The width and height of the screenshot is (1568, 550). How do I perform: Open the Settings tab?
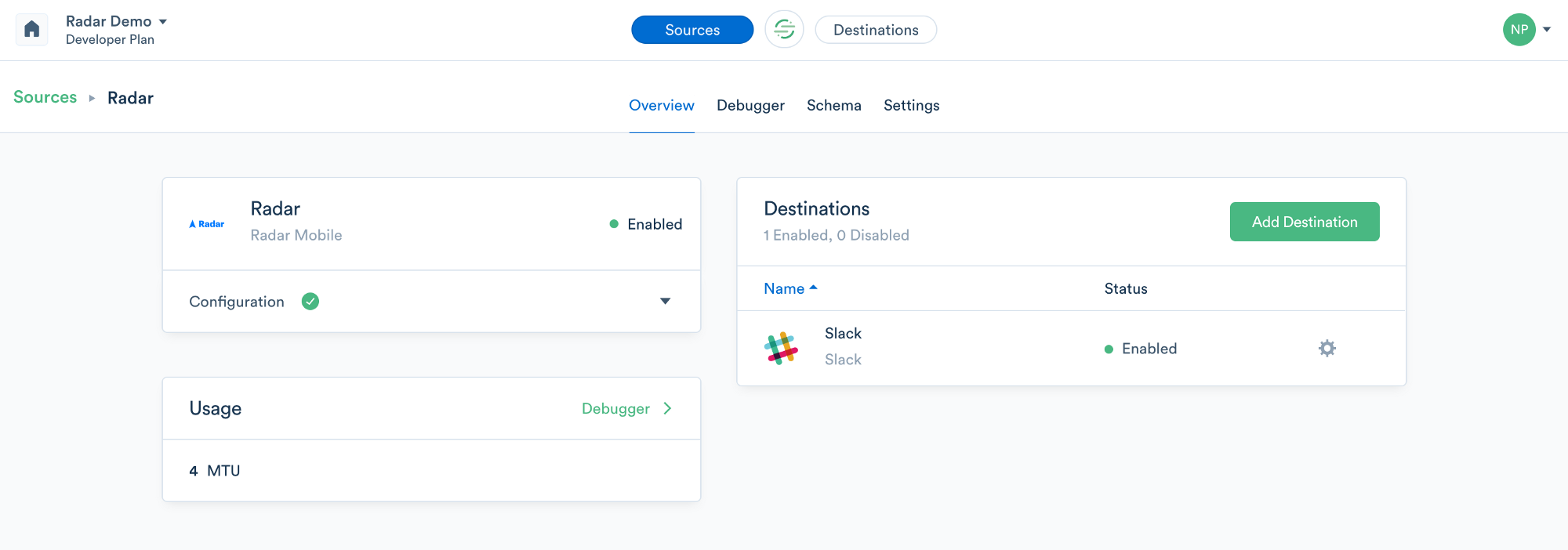[911, 105]
